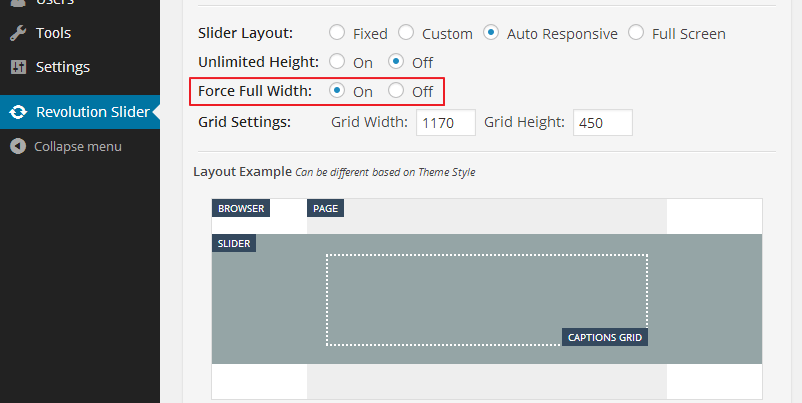Click the Revolution Slider refresh icon
Screen dimensions: 802x403
[x=18, y=112]
